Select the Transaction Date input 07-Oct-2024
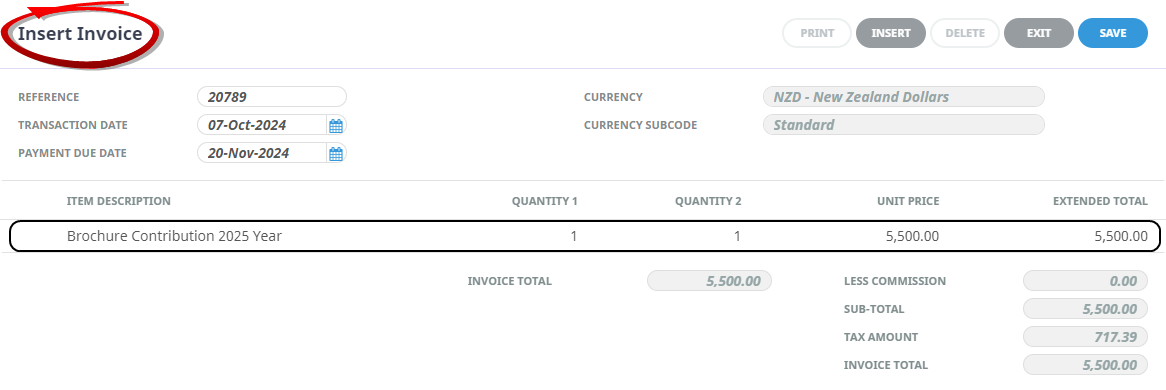1166x390 pixels. coord(262,125)
